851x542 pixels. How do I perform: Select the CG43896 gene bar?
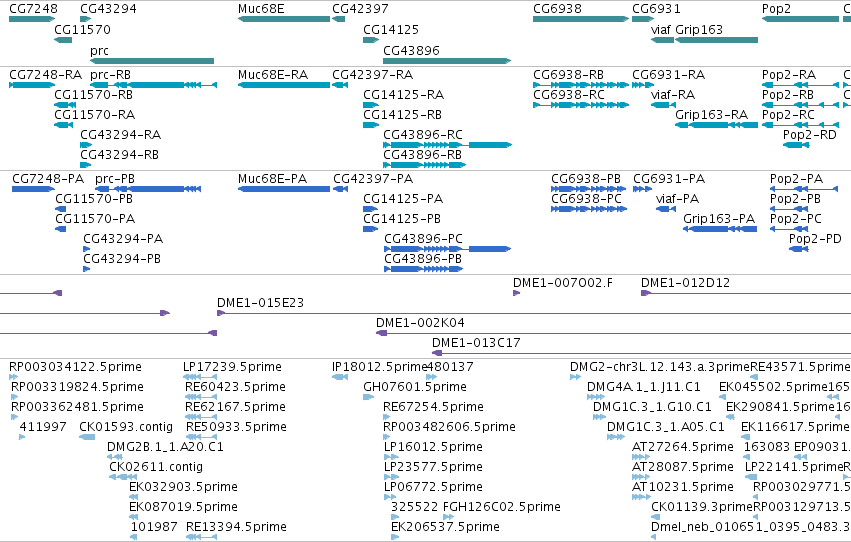(447, 61)
